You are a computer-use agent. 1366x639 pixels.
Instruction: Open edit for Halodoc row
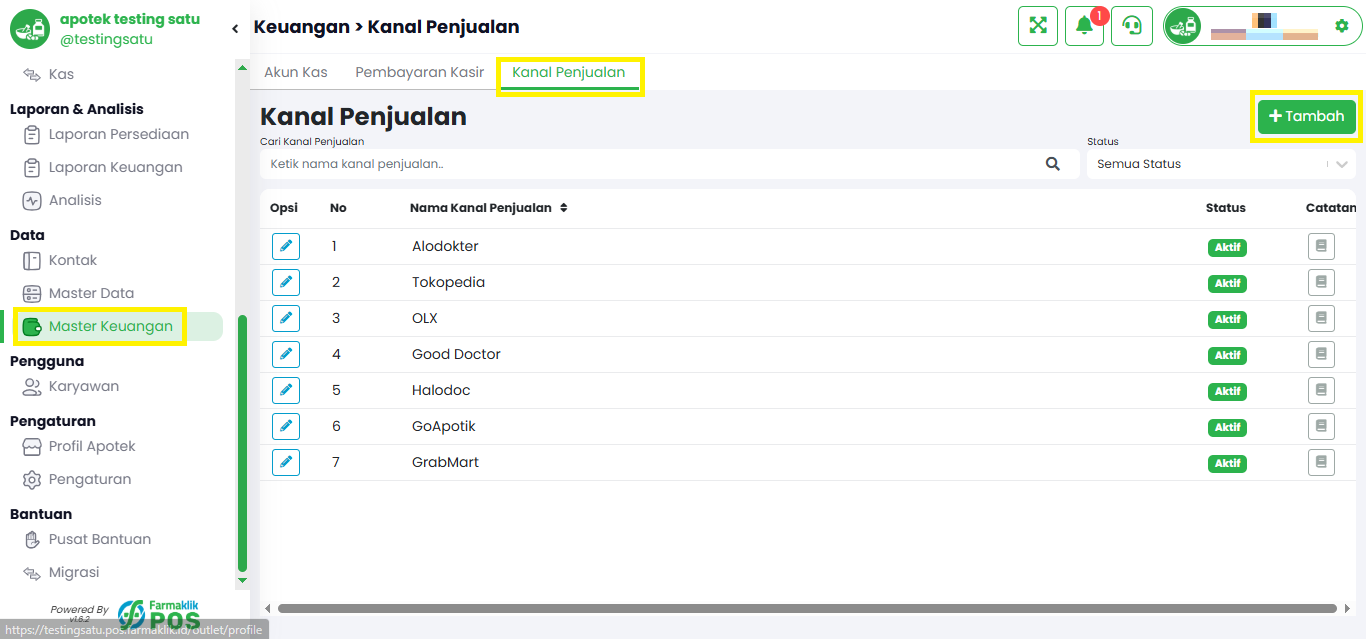(286, 390)
